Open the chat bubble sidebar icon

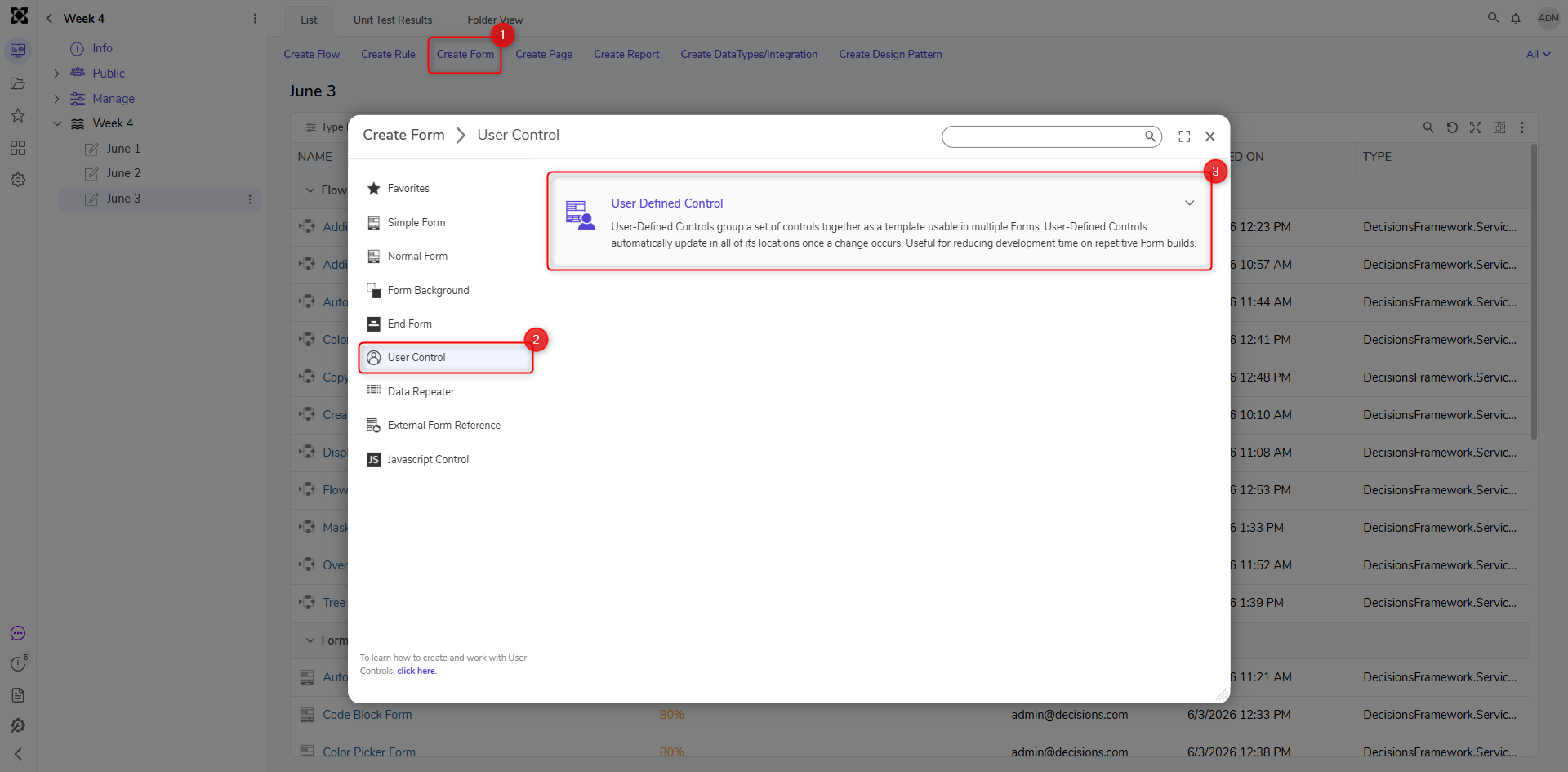coord(18,633)
